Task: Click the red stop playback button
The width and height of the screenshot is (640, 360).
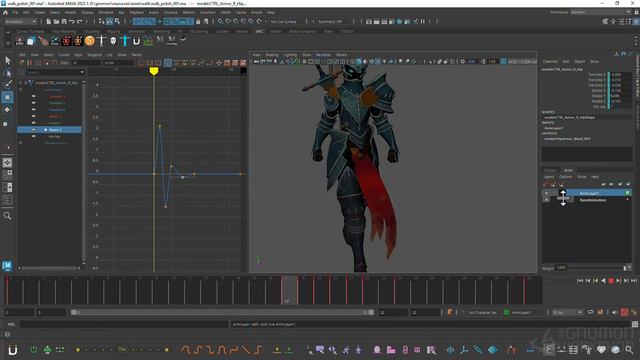Action: point(611,280)
